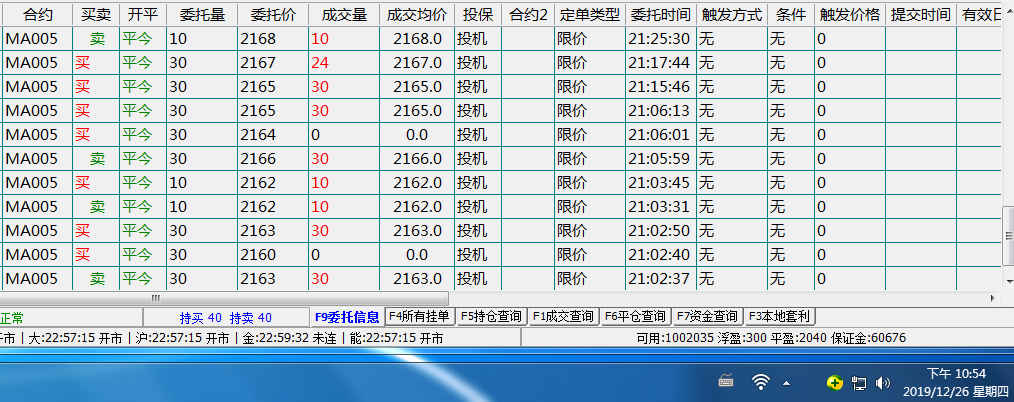Click the order price 2167 cell
Image resolution: width=1014 pixels, height=402 pixels.
(273, 63)
